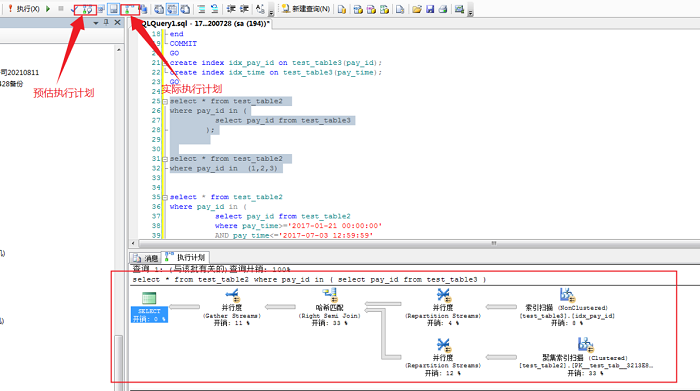Collapse the select block at line 35
This screenshot has width=700, height=391.
point(165,198)
